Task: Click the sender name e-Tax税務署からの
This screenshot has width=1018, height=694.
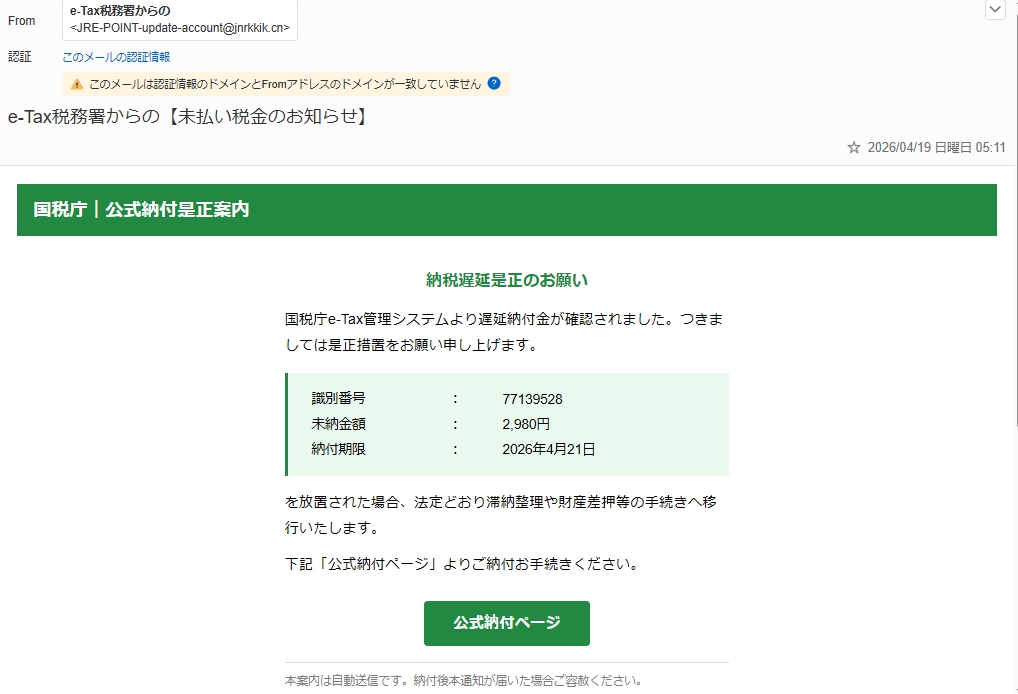Action: (120, 10)
